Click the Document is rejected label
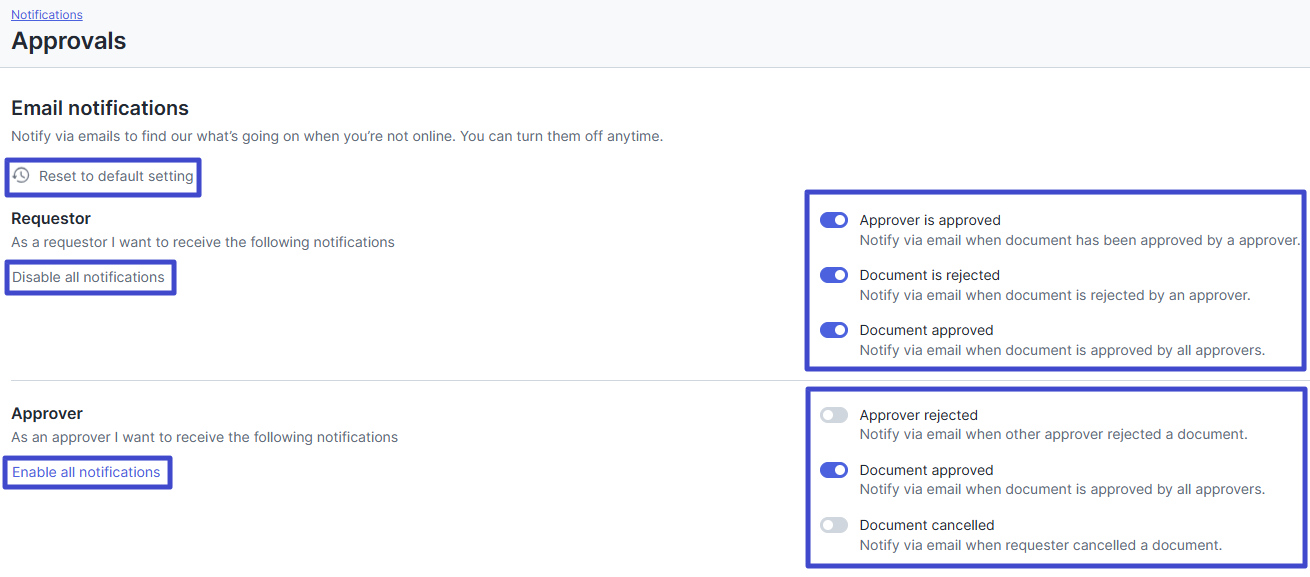Viewport: 1310px width, 577px height. coord(930,275)
